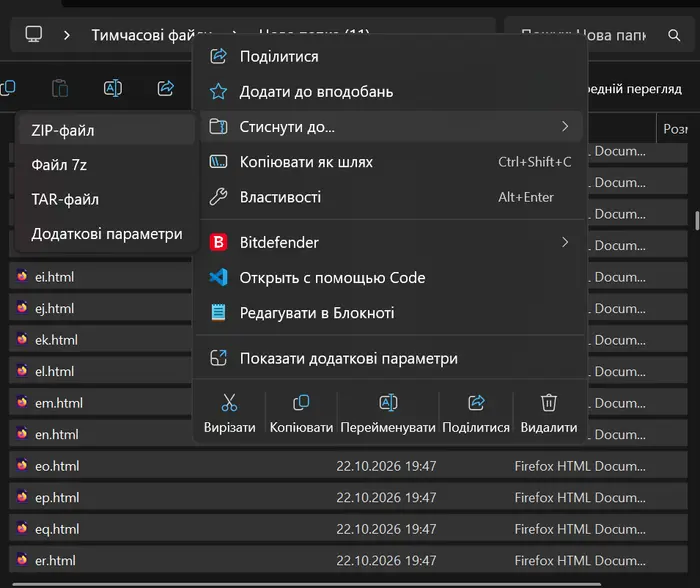Click Перейменувати icon in context menu bottom bar
Screen dimensions: 700x588
[388, 402]
